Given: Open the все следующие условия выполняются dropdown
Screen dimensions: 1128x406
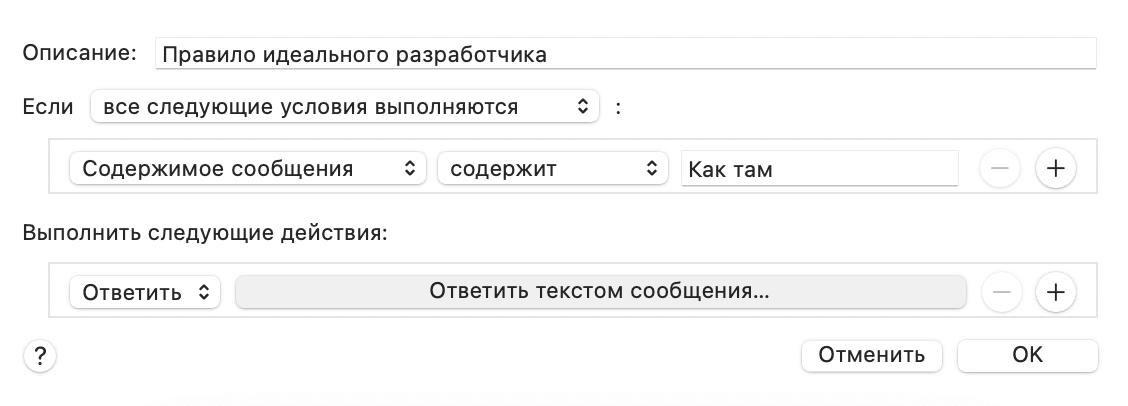Looking at the screenshot, I should [x=345, y=107].
